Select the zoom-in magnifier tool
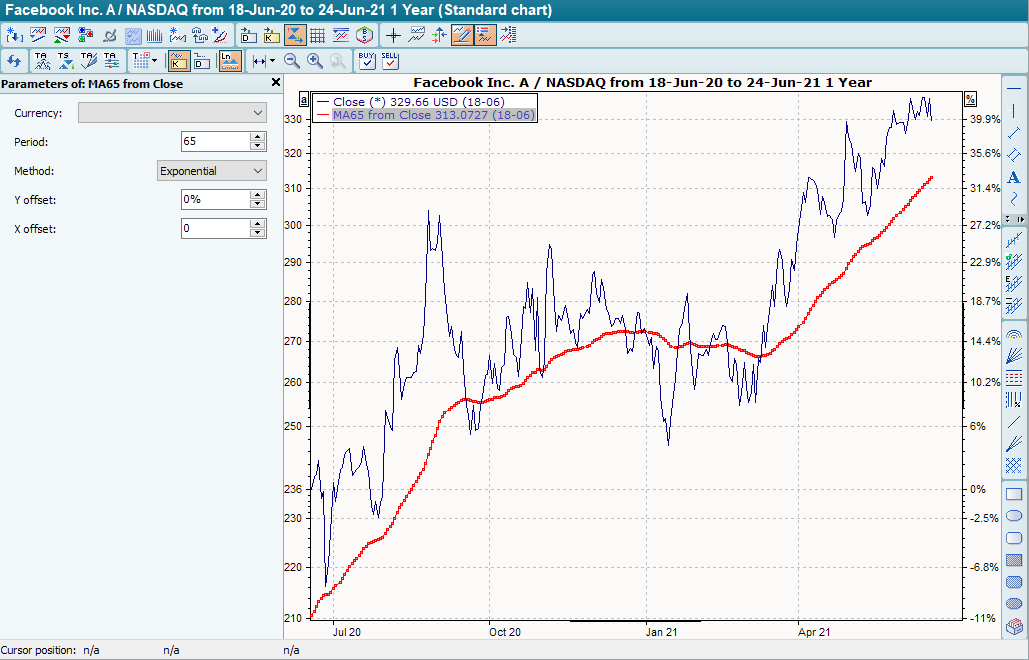 pyautogui.click(x=316, y=60)
